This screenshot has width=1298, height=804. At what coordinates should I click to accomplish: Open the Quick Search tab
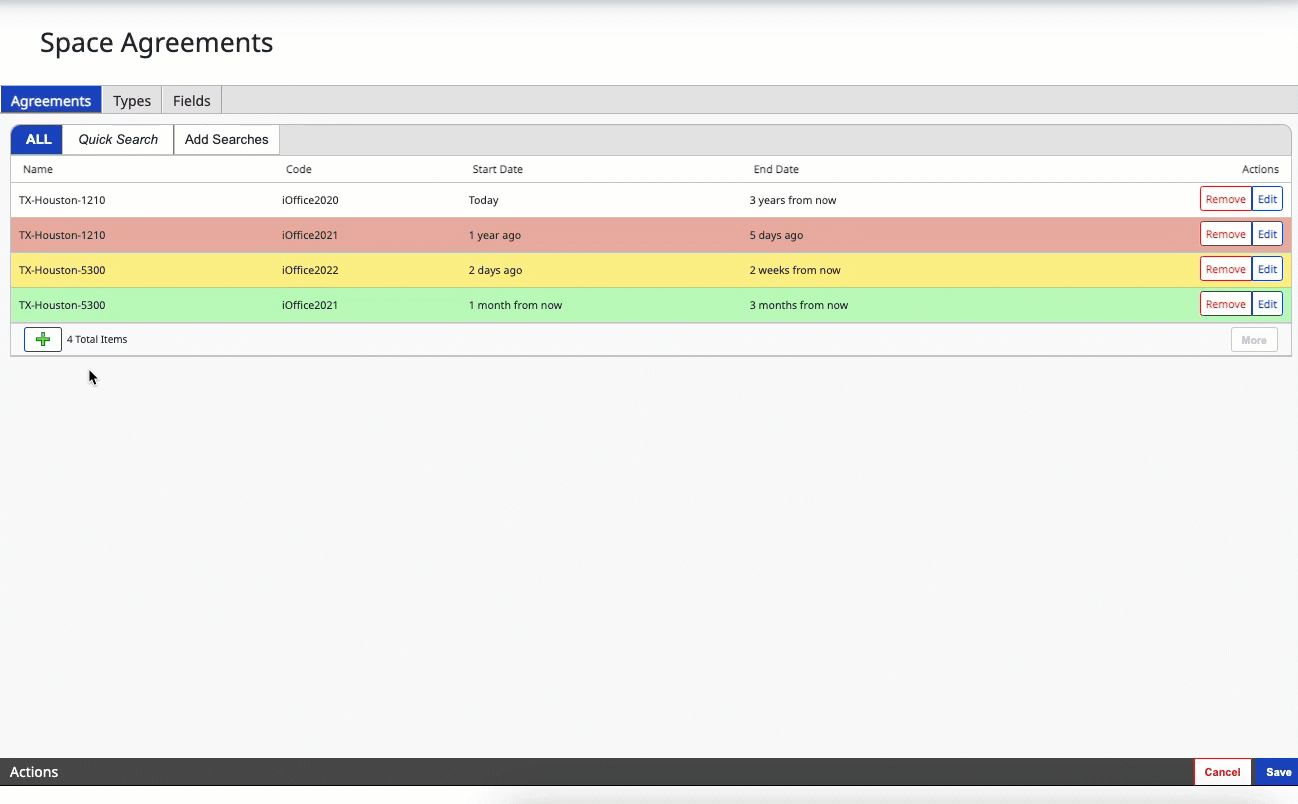tap(117, 139)
